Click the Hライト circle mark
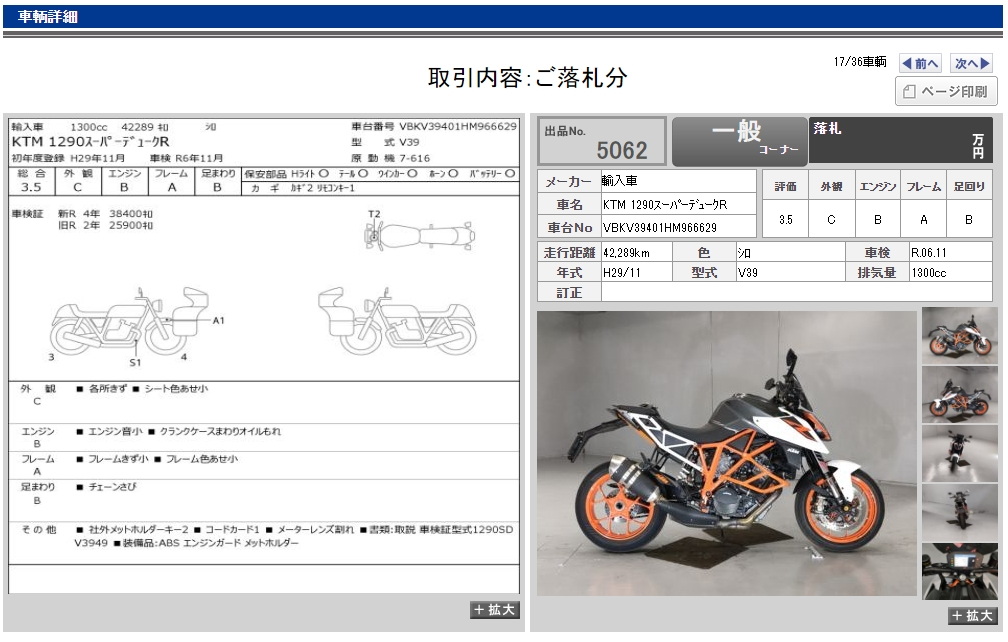The width and height of the screenshot is (1008, 642). click(323, 174)
